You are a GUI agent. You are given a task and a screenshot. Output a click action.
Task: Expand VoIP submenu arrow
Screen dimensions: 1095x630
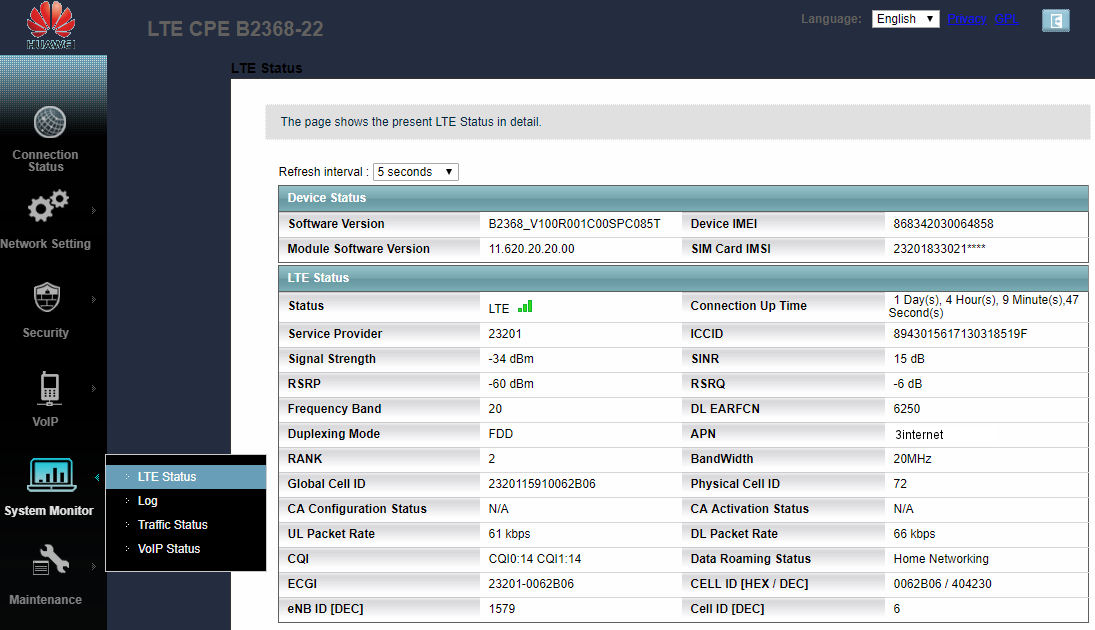point(94,388)
